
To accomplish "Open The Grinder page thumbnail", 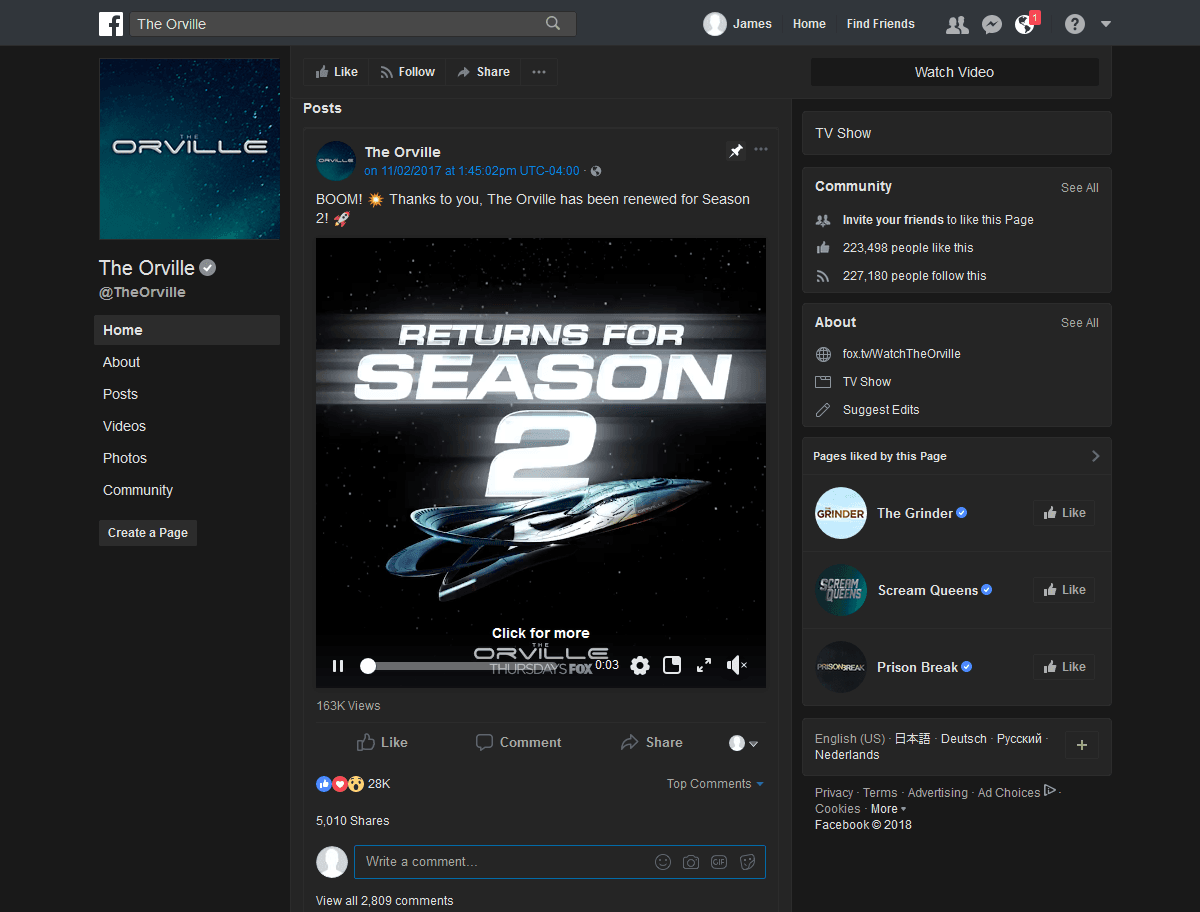I will click(841, 513).
